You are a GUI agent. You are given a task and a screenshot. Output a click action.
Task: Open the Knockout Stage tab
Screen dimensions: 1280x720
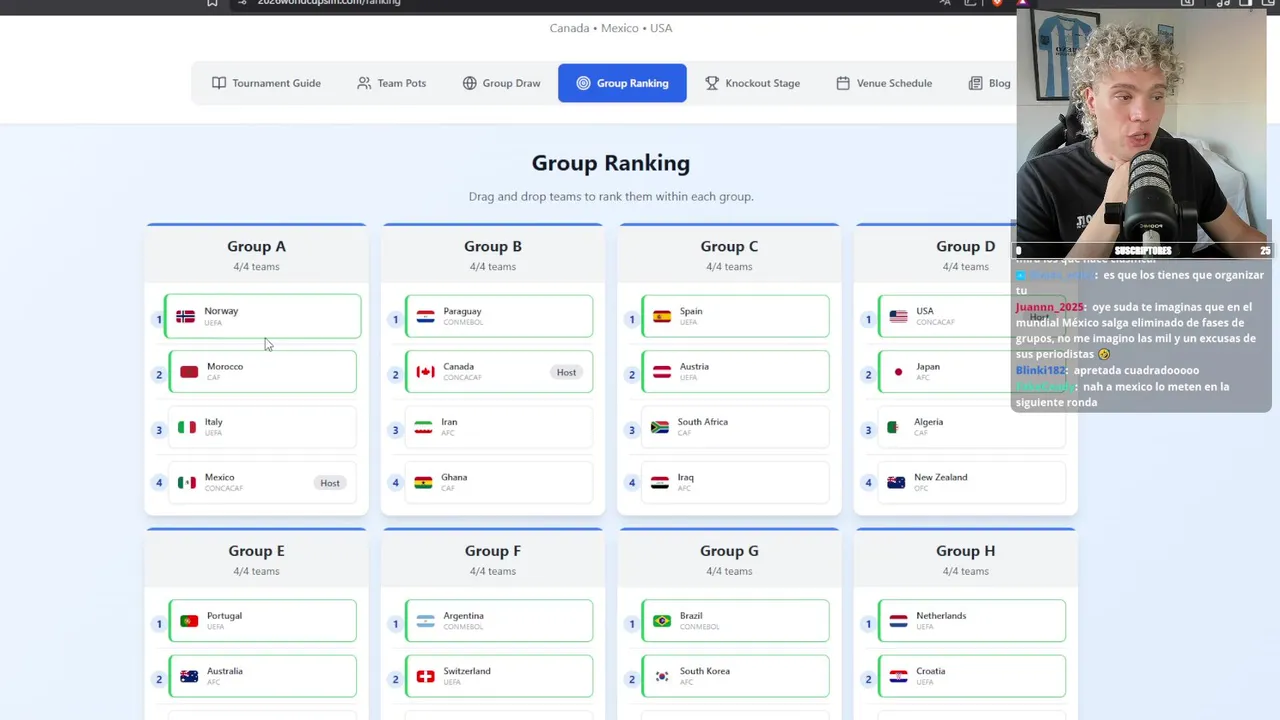click(752, 83)
